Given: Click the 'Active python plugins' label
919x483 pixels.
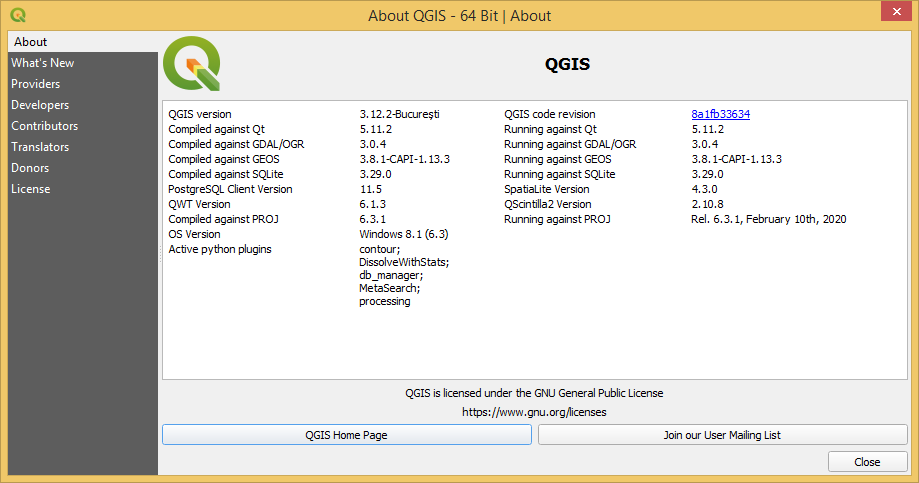Looking at the screenshot, I should click(220, 249).
